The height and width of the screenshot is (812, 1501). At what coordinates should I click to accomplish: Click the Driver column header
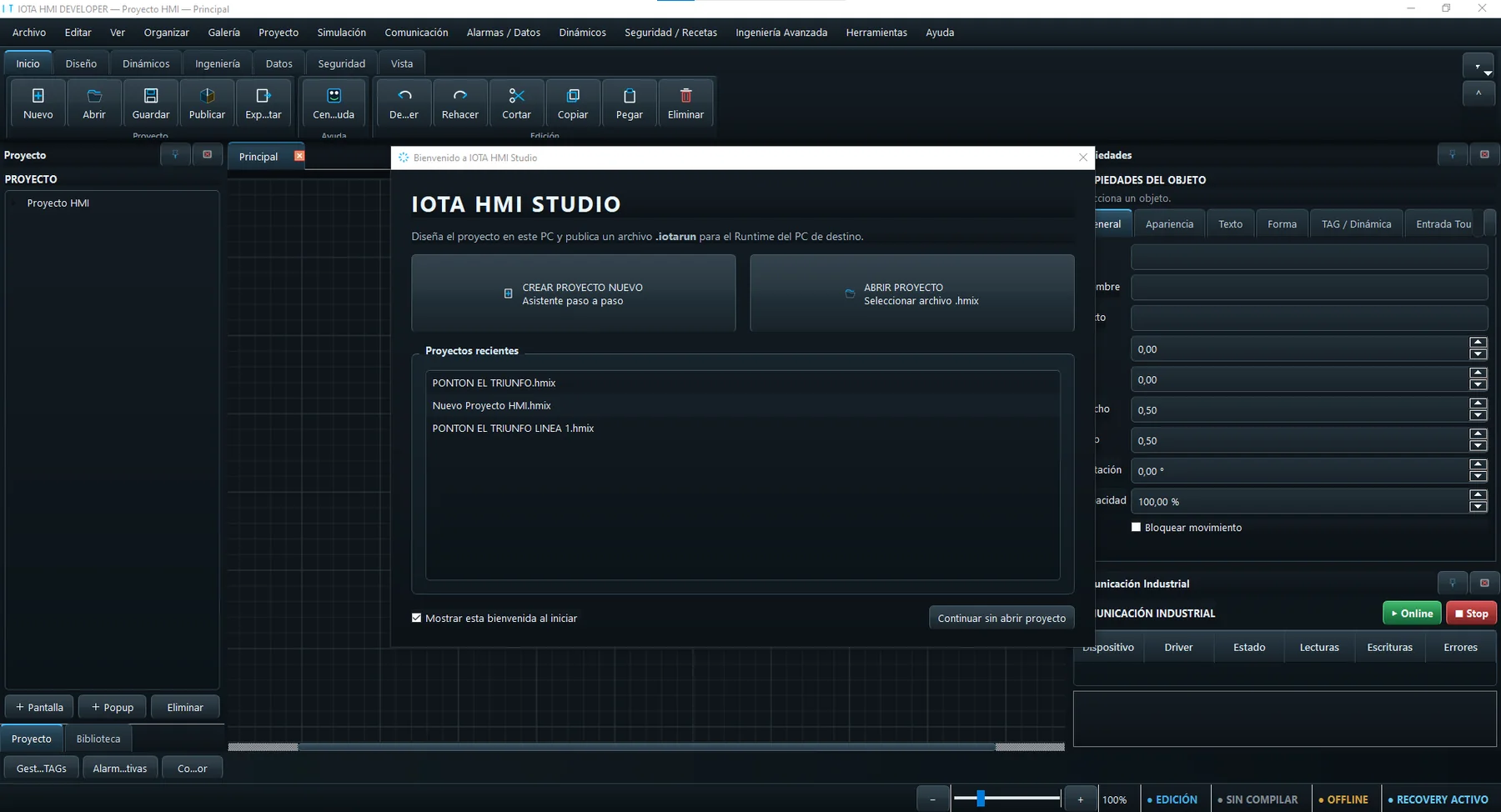[1178, 647]
